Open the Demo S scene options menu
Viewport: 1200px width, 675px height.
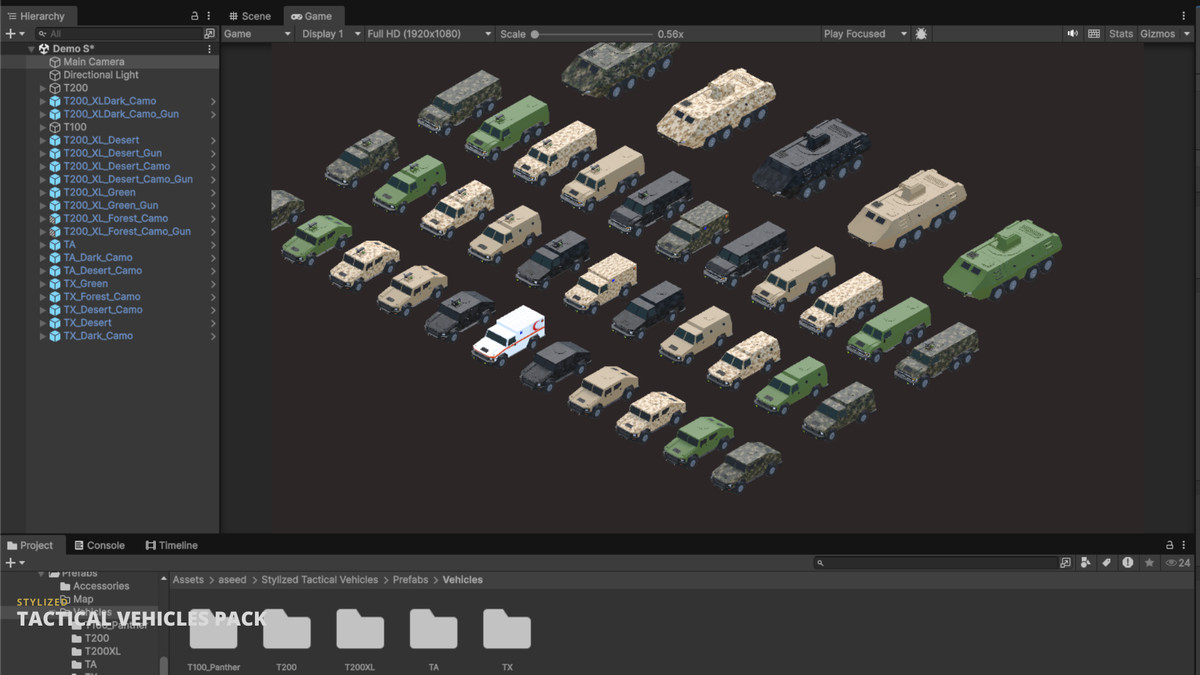(x=209, y=49)
